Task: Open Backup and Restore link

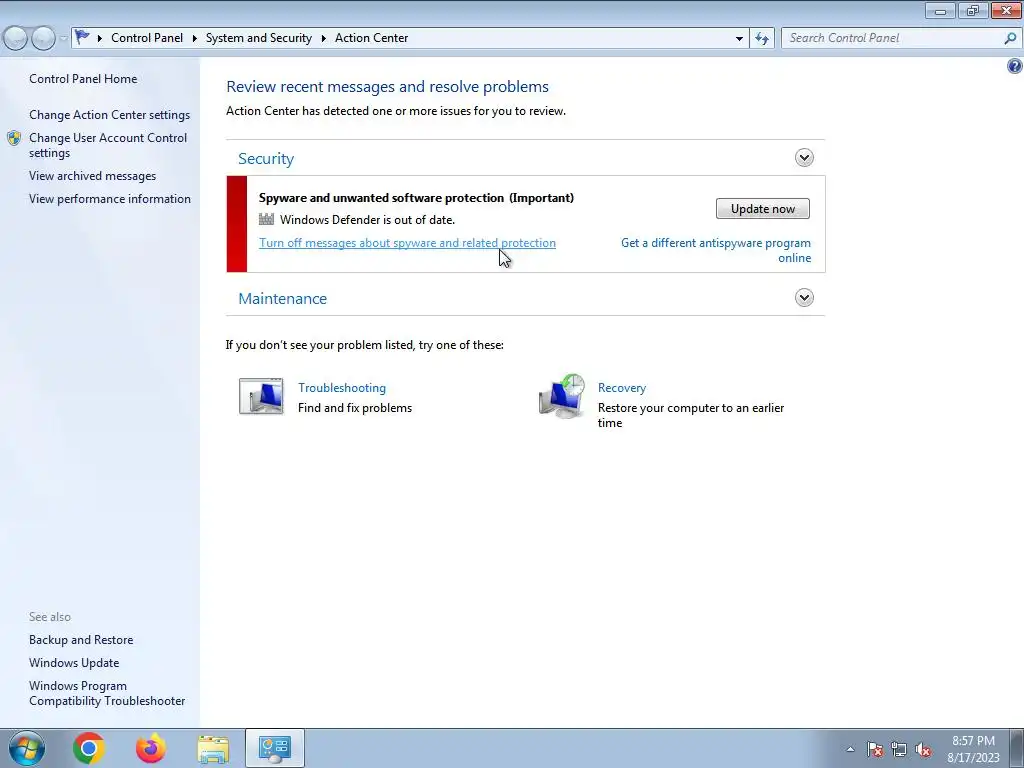Action: 81,640
